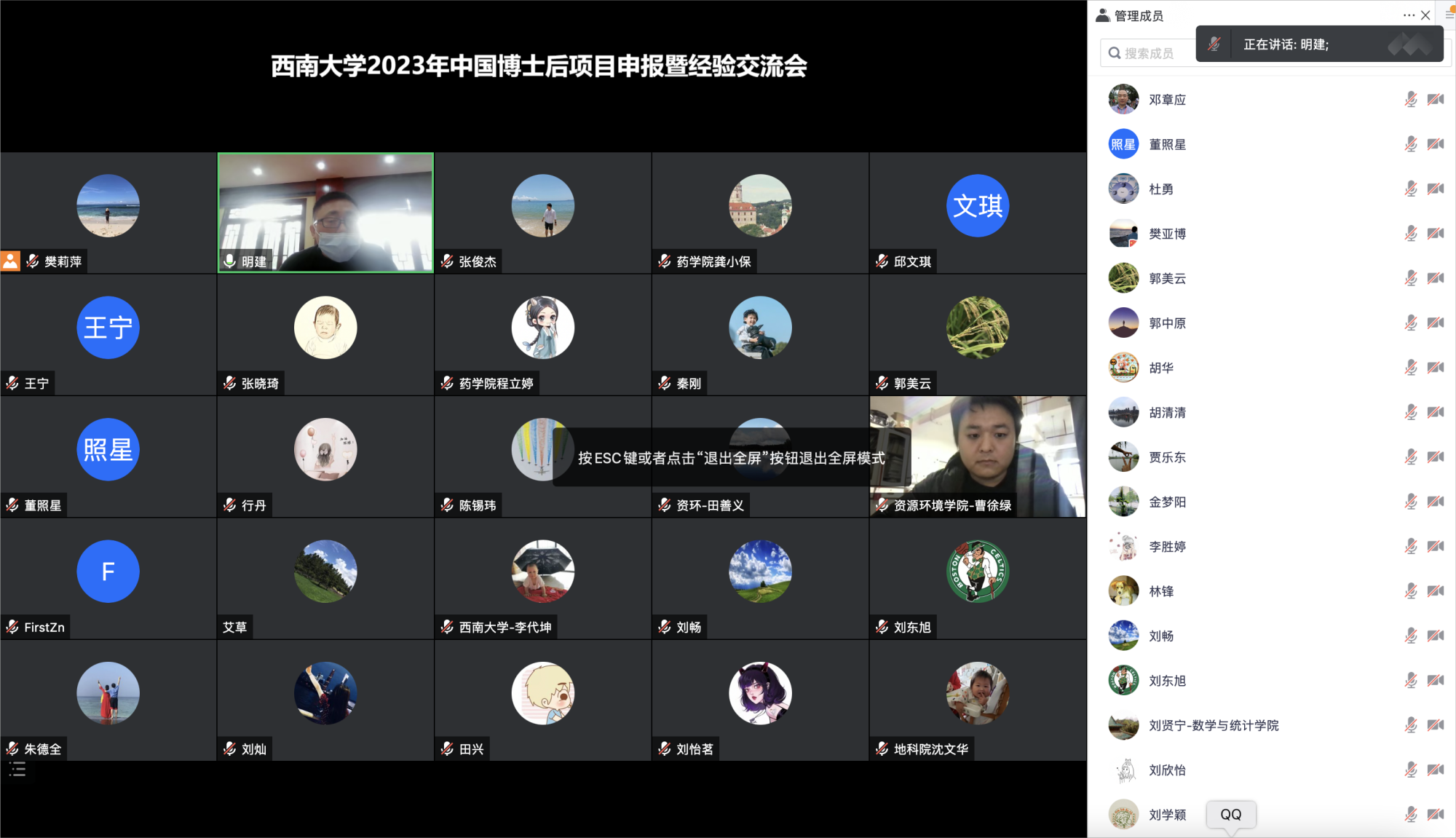Click muted microphone icon in speaking banner
Screen dimensions: 1456x838
coord(1214,44)
